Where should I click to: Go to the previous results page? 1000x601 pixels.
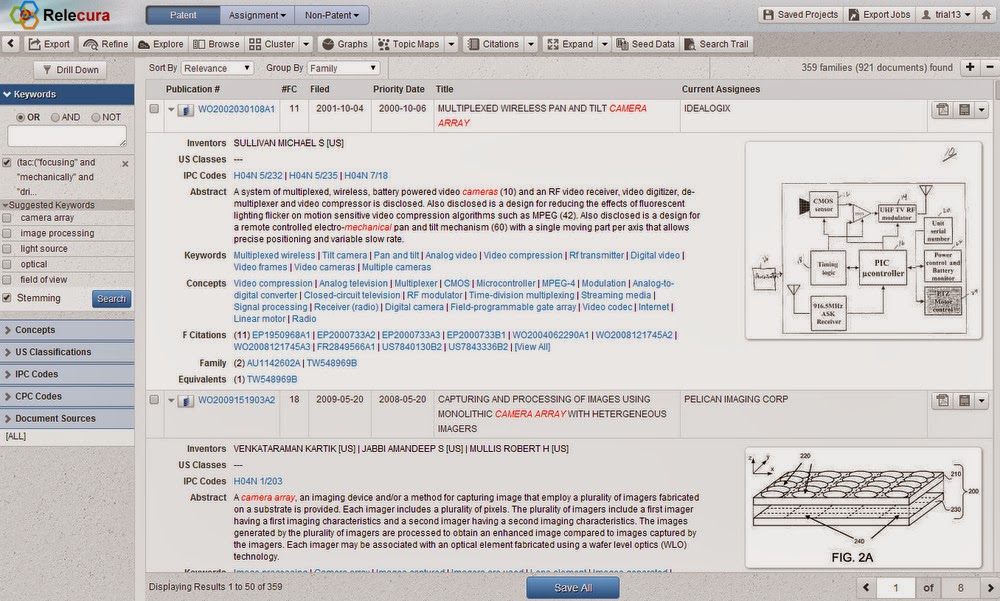coord(865,588)
